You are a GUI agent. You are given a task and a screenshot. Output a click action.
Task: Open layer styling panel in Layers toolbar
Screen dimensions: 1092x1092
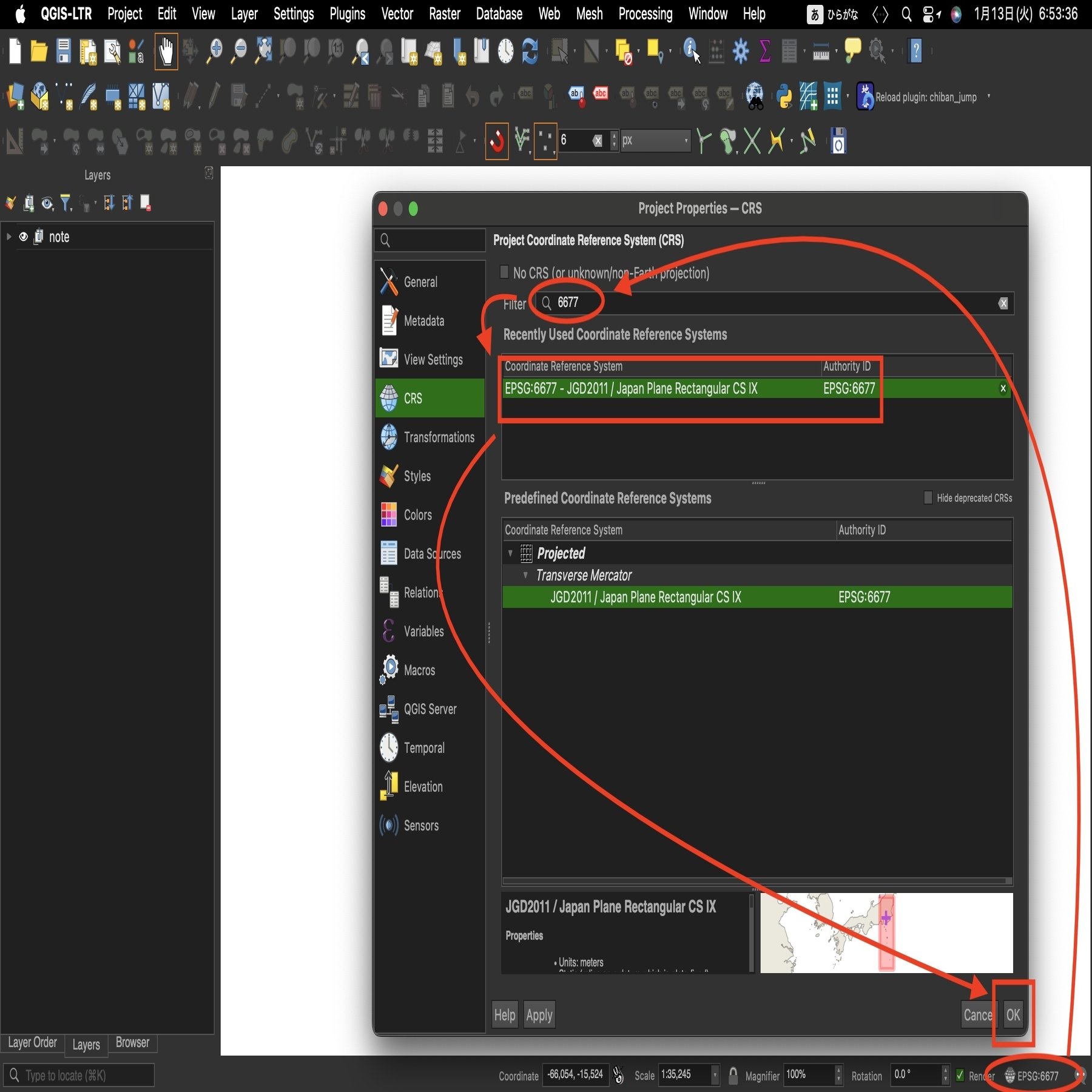tap(10, 203)
